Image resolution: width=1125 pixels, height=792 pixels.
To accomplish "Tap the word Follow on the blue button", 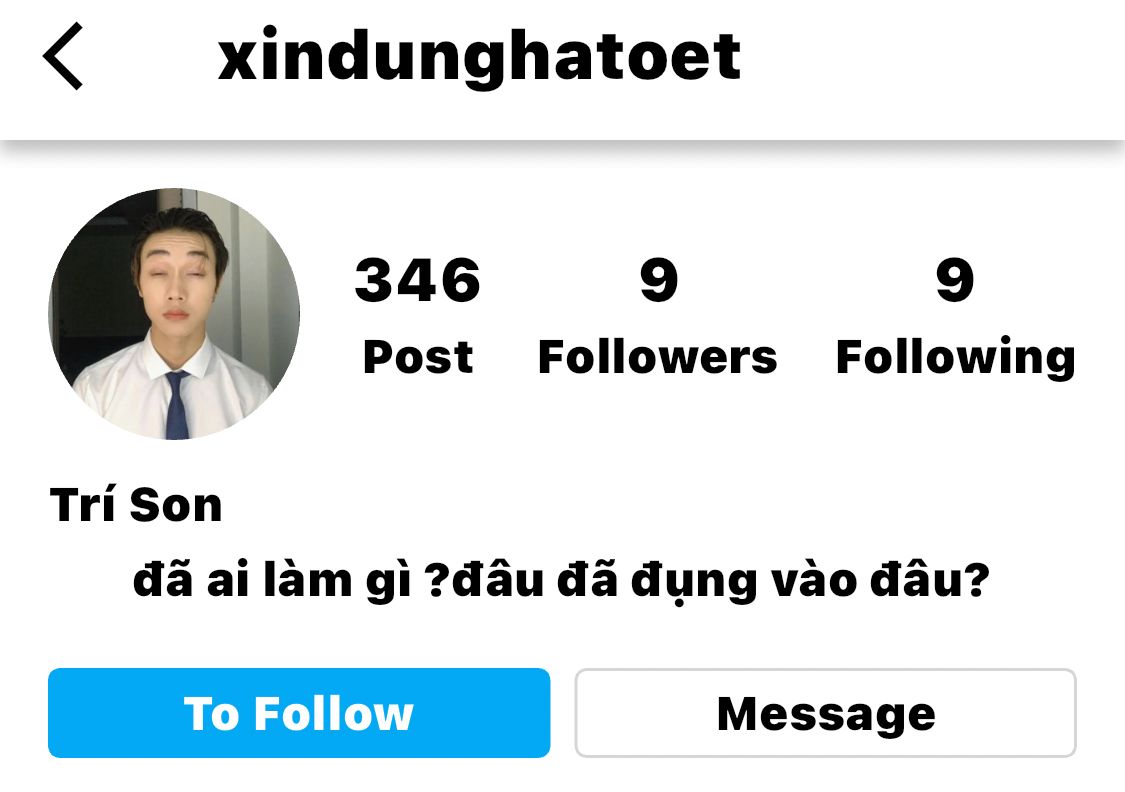I will point(334,713).
